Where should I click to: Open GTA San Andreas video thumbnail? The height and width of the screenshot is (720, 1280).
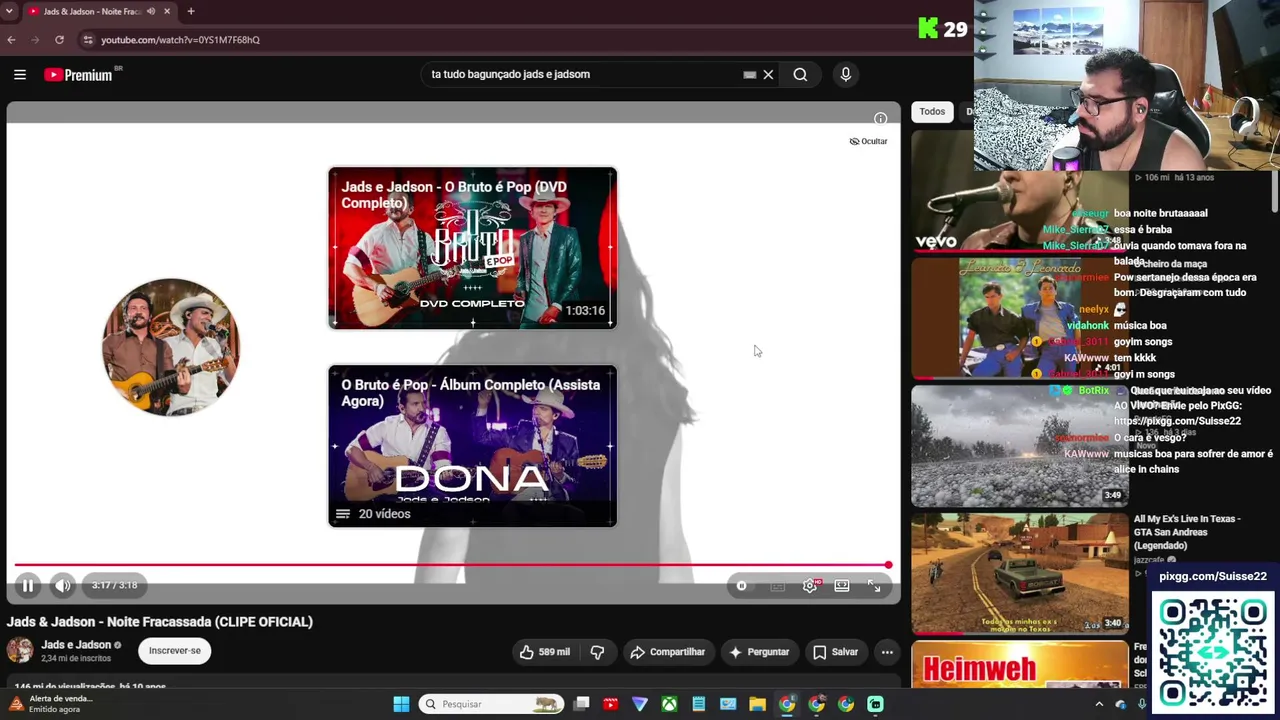coord(1019,574)
